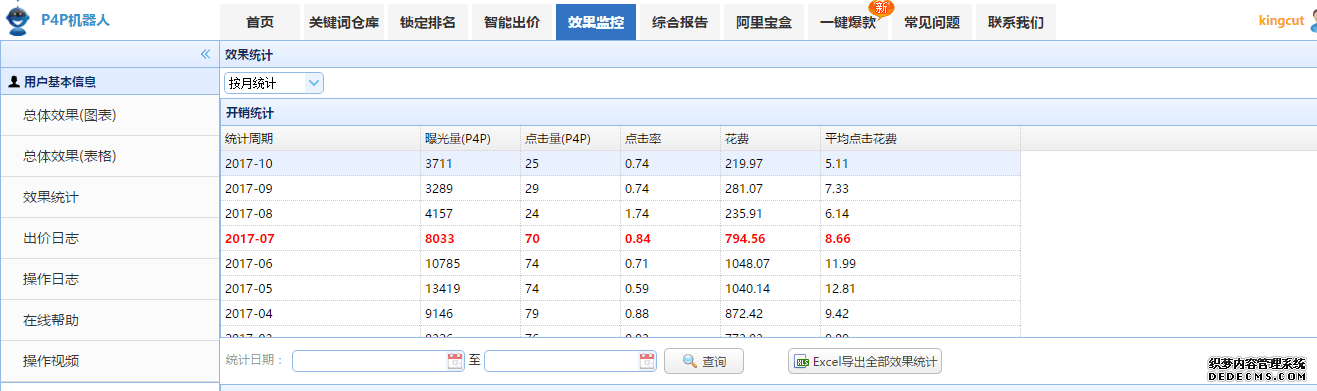Open the 智能出价 tab

[512, 22]
